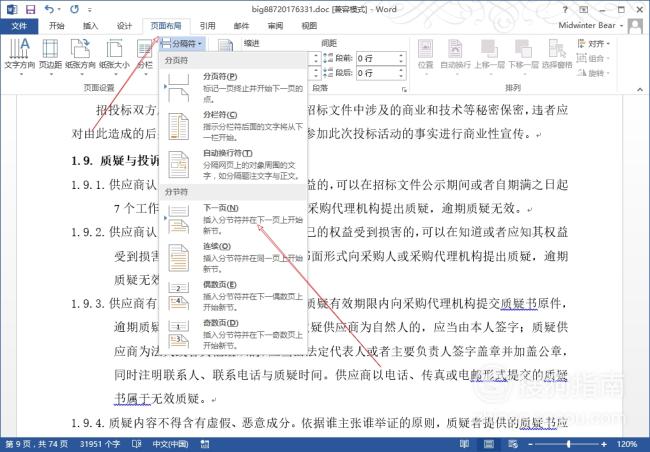The height and width of the screenshot is (452, 650).
Task: Switch to the 插入 Insert tab
Action: [90, 26]
